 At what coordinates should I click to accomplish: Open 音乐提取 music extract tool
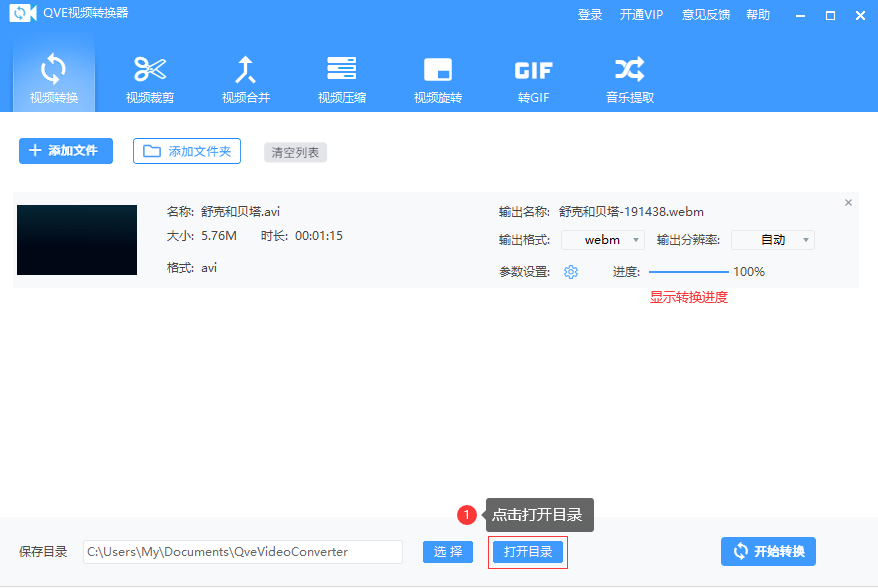pos(629,80)
